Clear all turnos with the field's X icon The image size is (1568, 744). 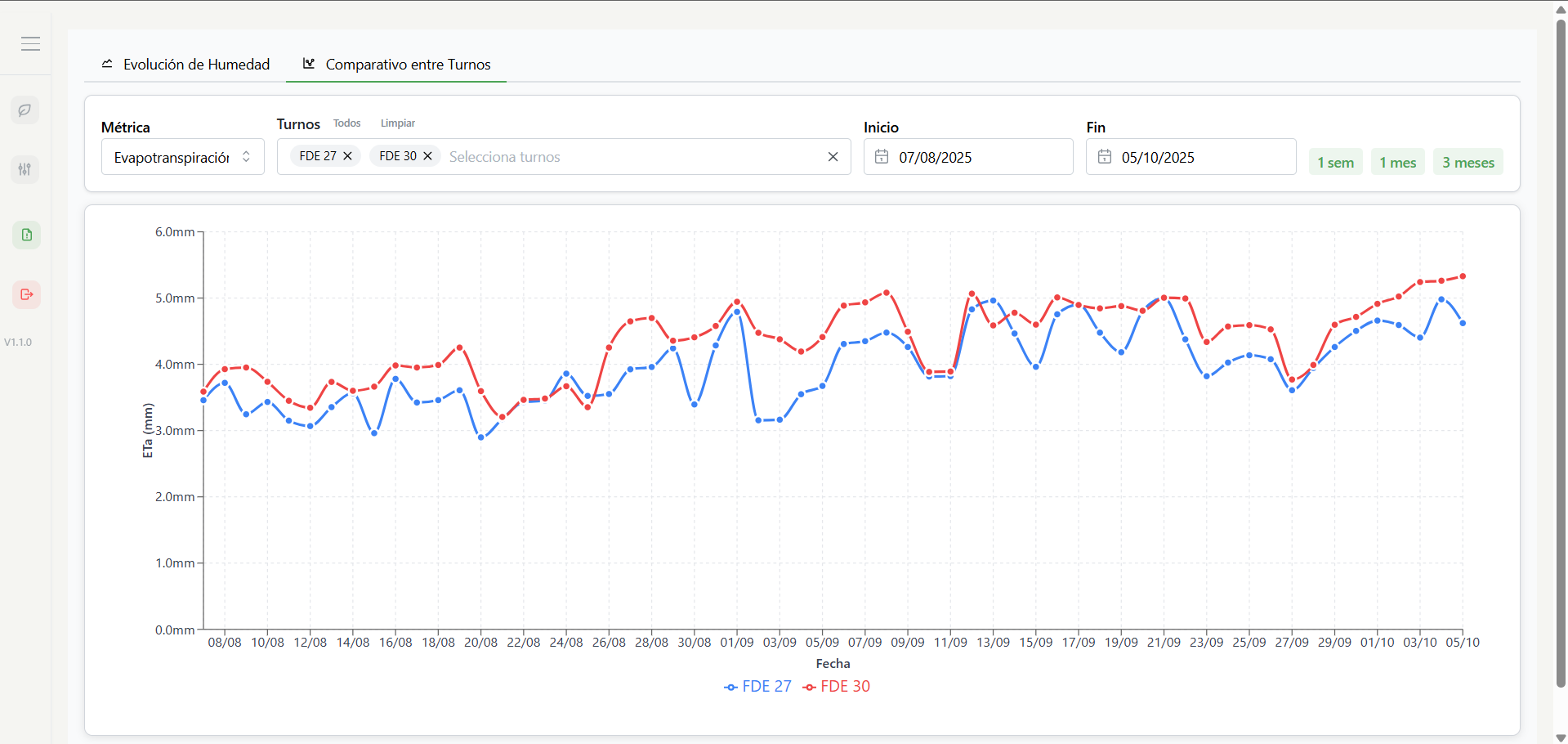coord(833,157)
